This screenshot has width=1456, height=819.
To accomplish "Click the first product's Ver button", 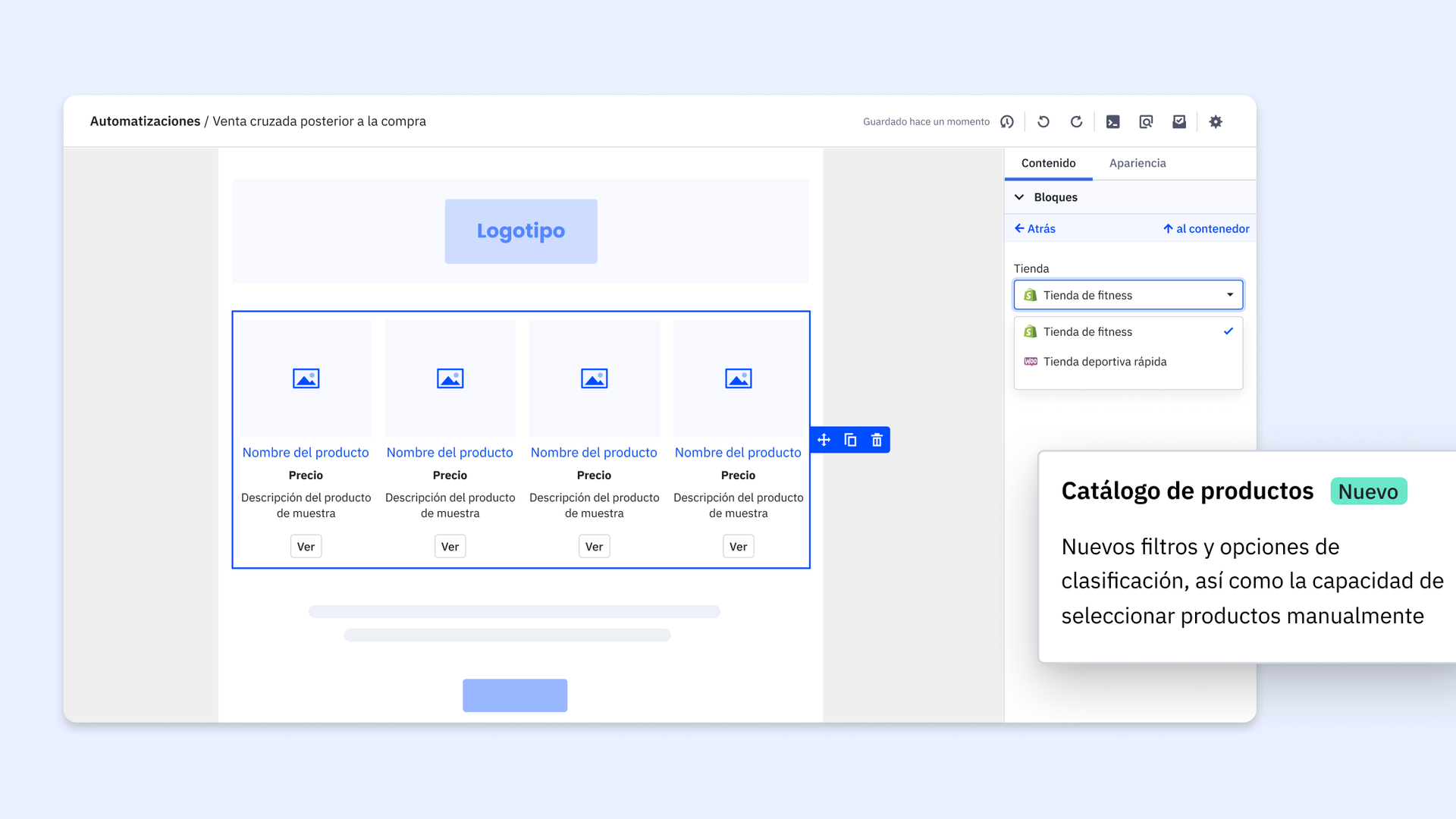I will pyautogui.click(x=306, y=546).
